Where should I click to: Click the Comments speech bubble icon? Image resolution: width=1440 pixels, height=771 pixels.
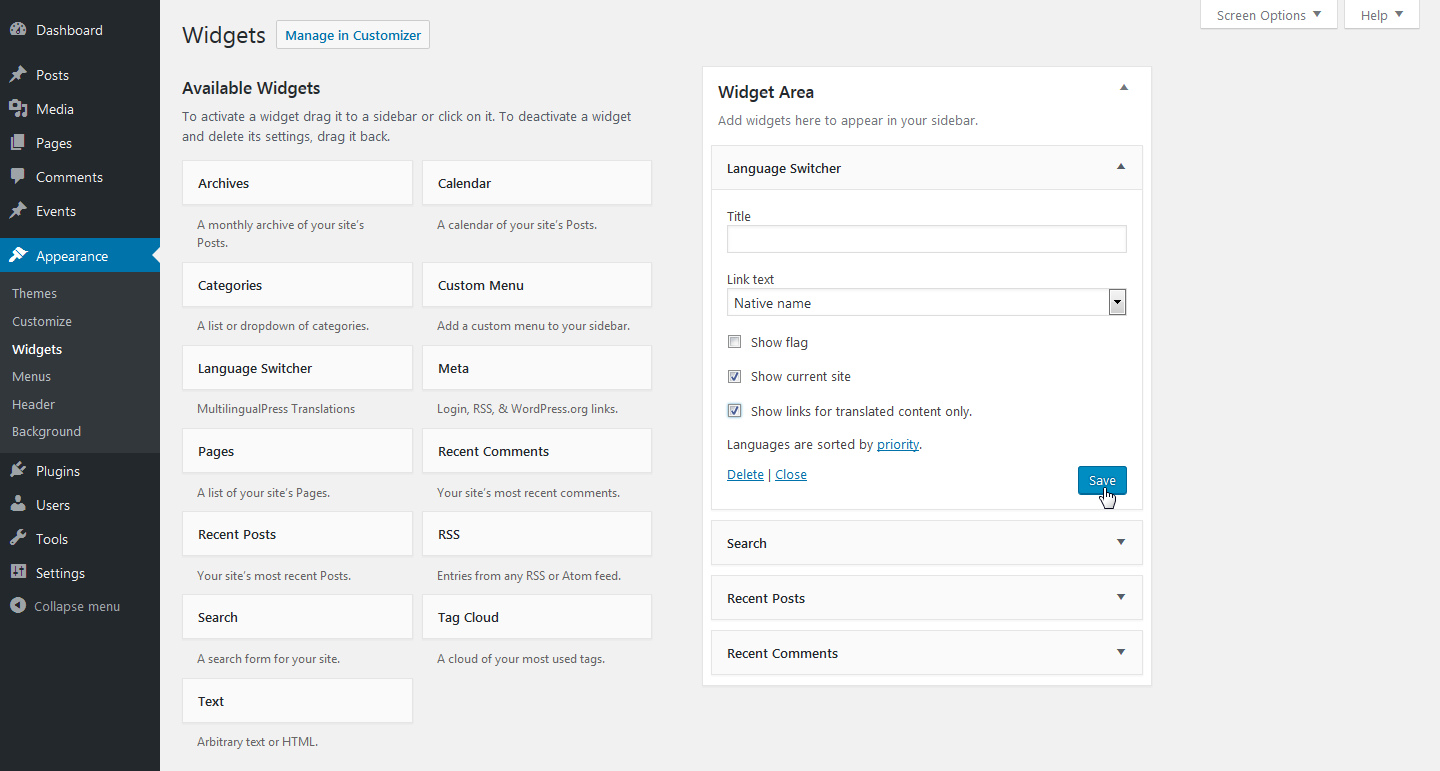point(19,176)
